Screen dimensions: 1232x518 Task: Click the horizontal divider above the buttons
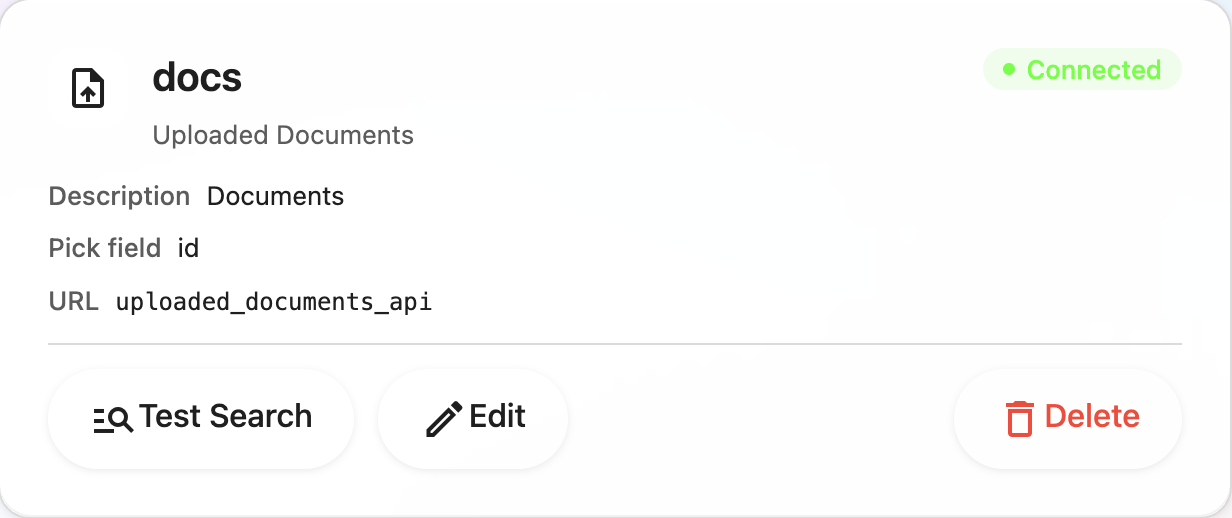pyautogui.click(x=614, y=343)
